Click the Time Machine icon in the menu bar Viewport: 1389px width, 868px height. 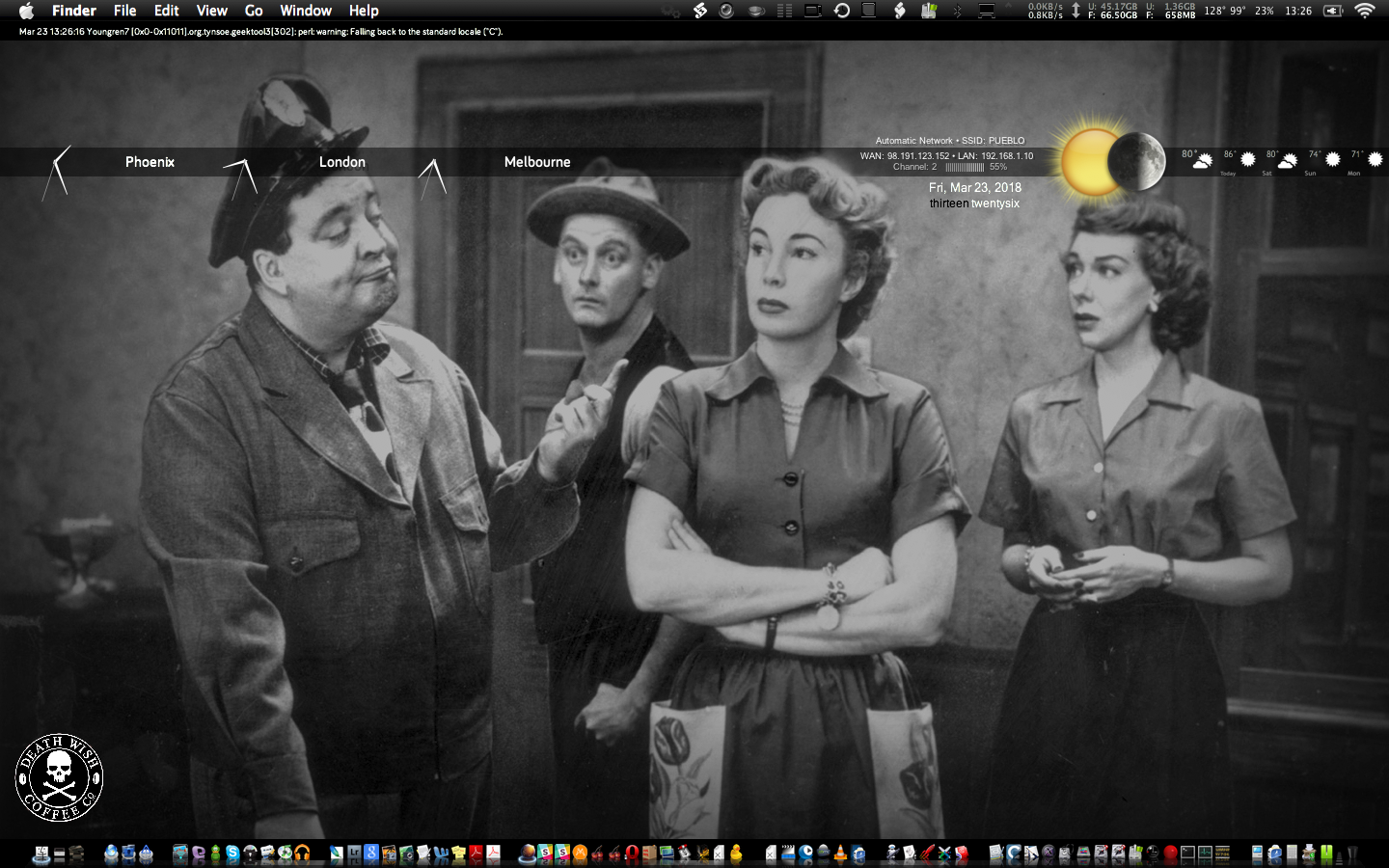(x=842, y=11)
